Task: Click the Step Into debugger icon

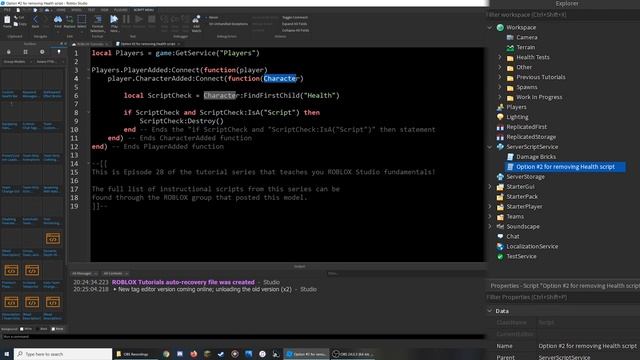Action: coord(164,20)
